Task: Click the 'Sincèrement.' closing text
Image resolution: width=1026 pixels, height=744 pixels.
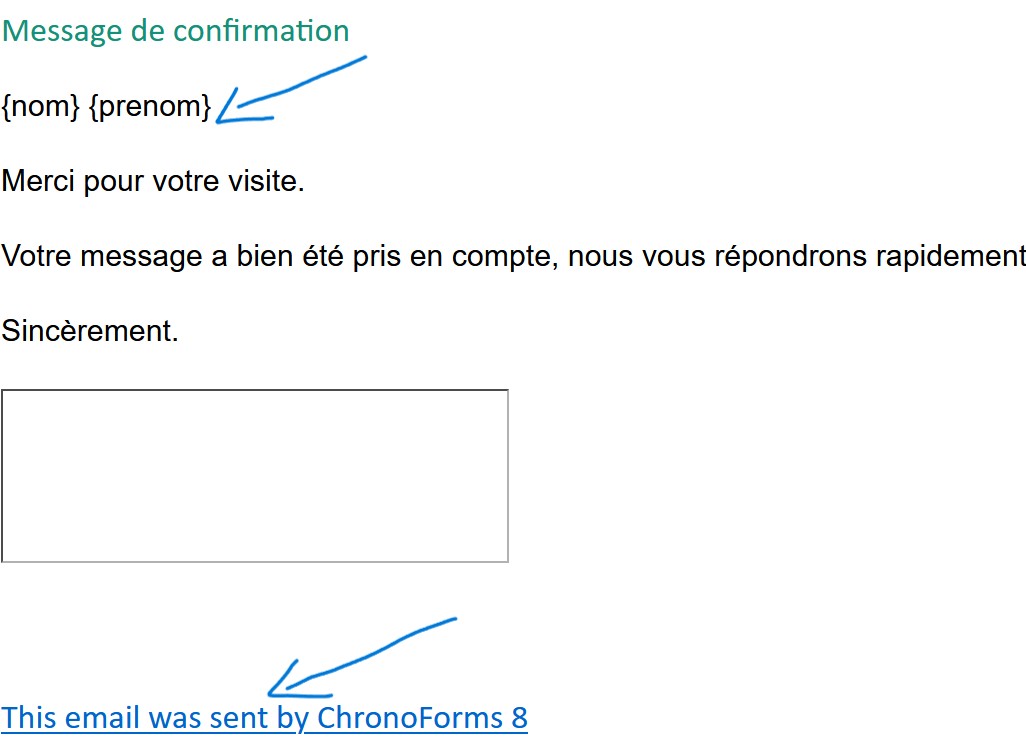Action: point(90,331)
